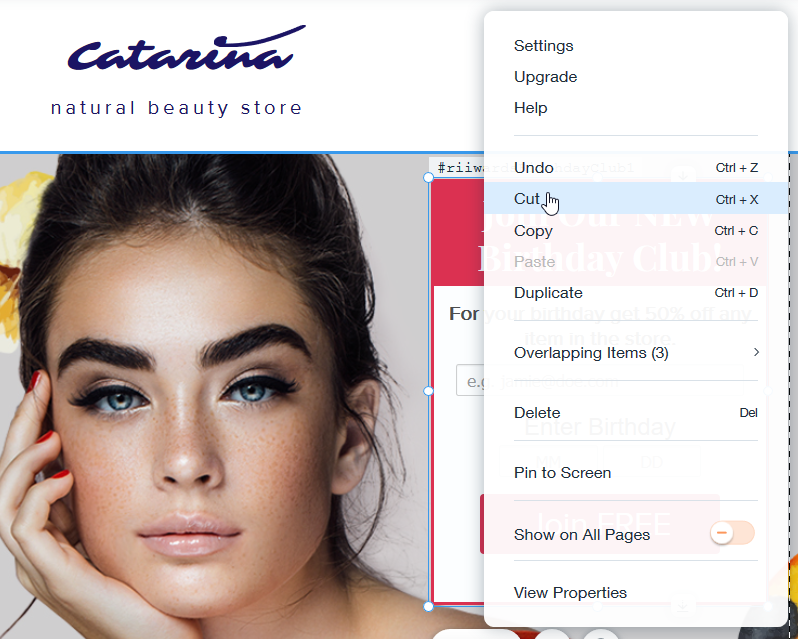Open the Help menu entry
Viewport: 798px width, 639px height.
(x=531, y=108)
